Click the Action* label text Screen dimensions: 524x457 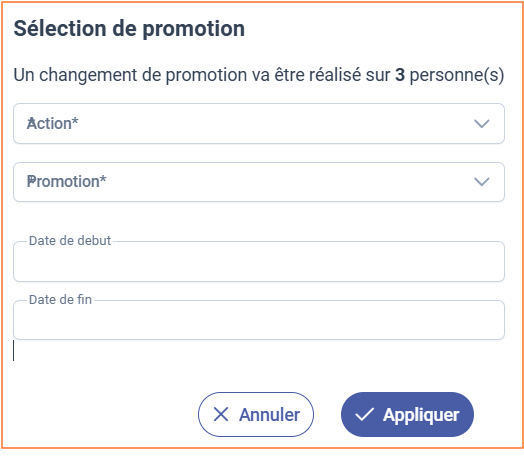point(52,124)
